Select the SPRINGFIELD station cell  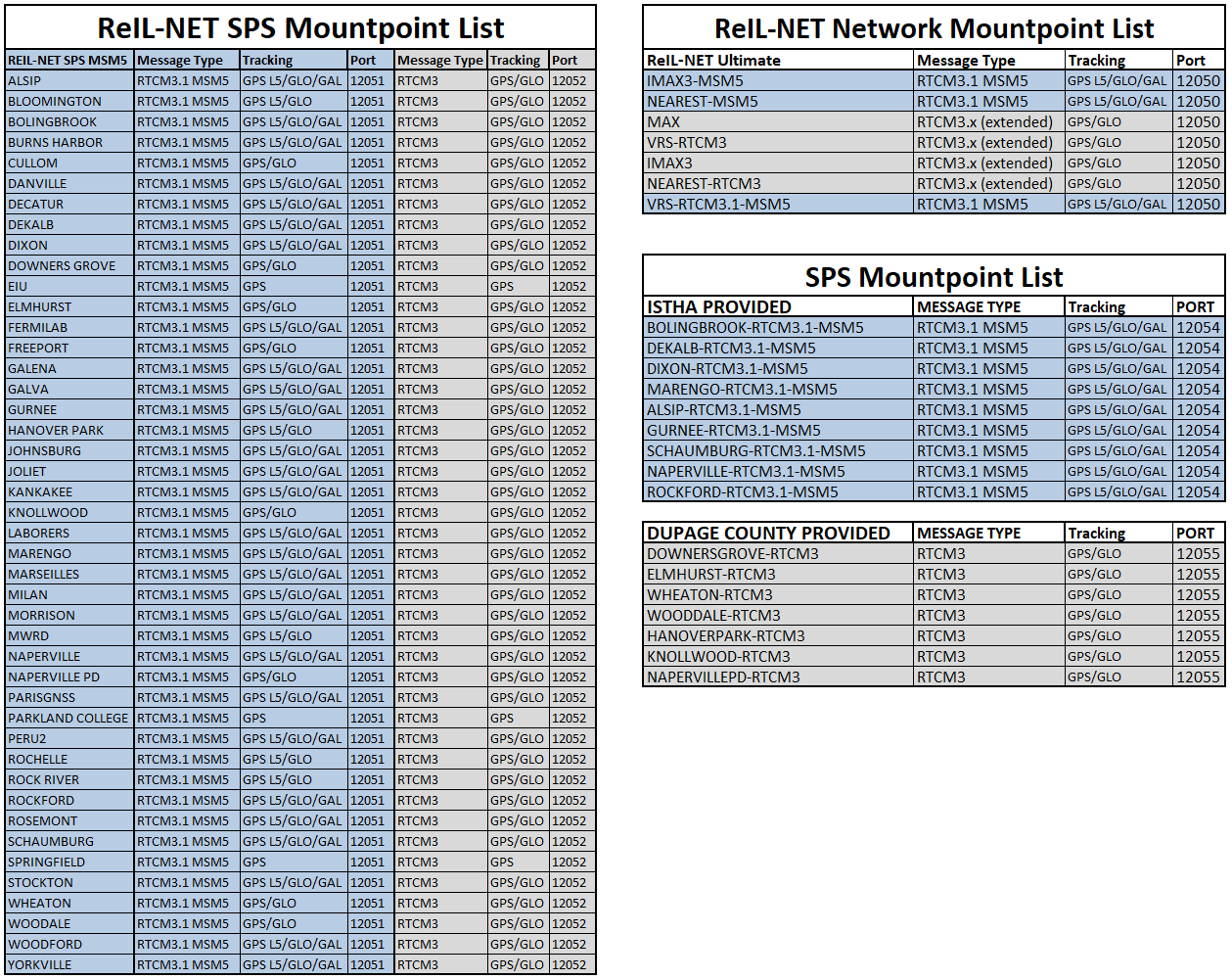47,863
